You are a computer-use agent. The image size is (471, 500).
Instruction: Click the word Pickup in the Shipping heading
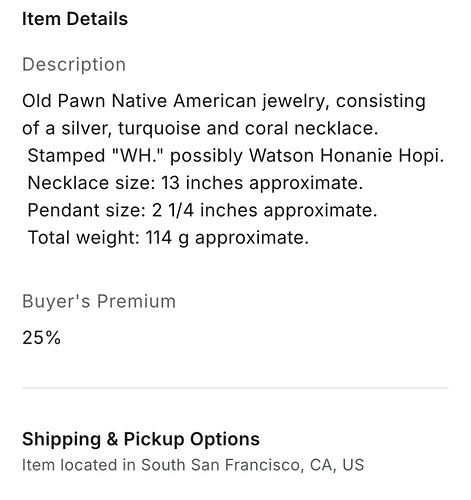[154, 439]
